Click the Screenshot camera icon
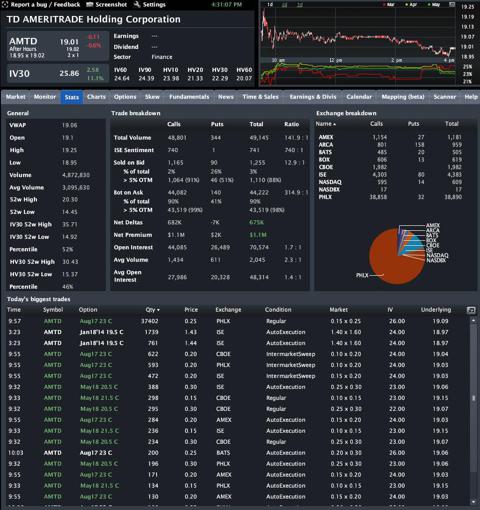 [x=89, y=5]
